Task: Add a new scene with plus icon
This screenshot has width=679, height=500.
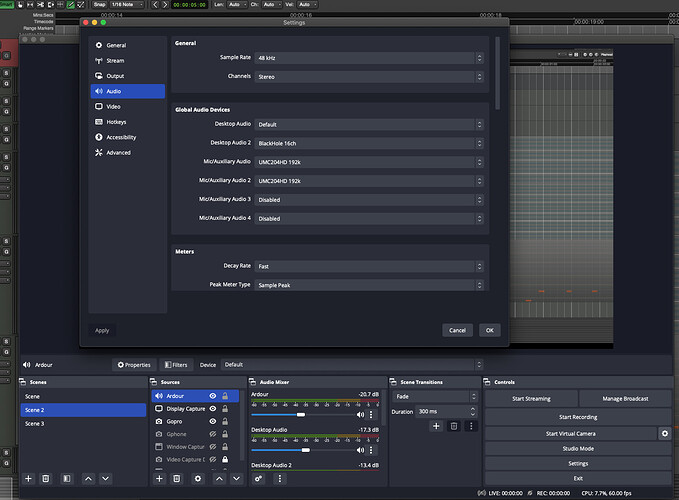Action: coord(29,480)
